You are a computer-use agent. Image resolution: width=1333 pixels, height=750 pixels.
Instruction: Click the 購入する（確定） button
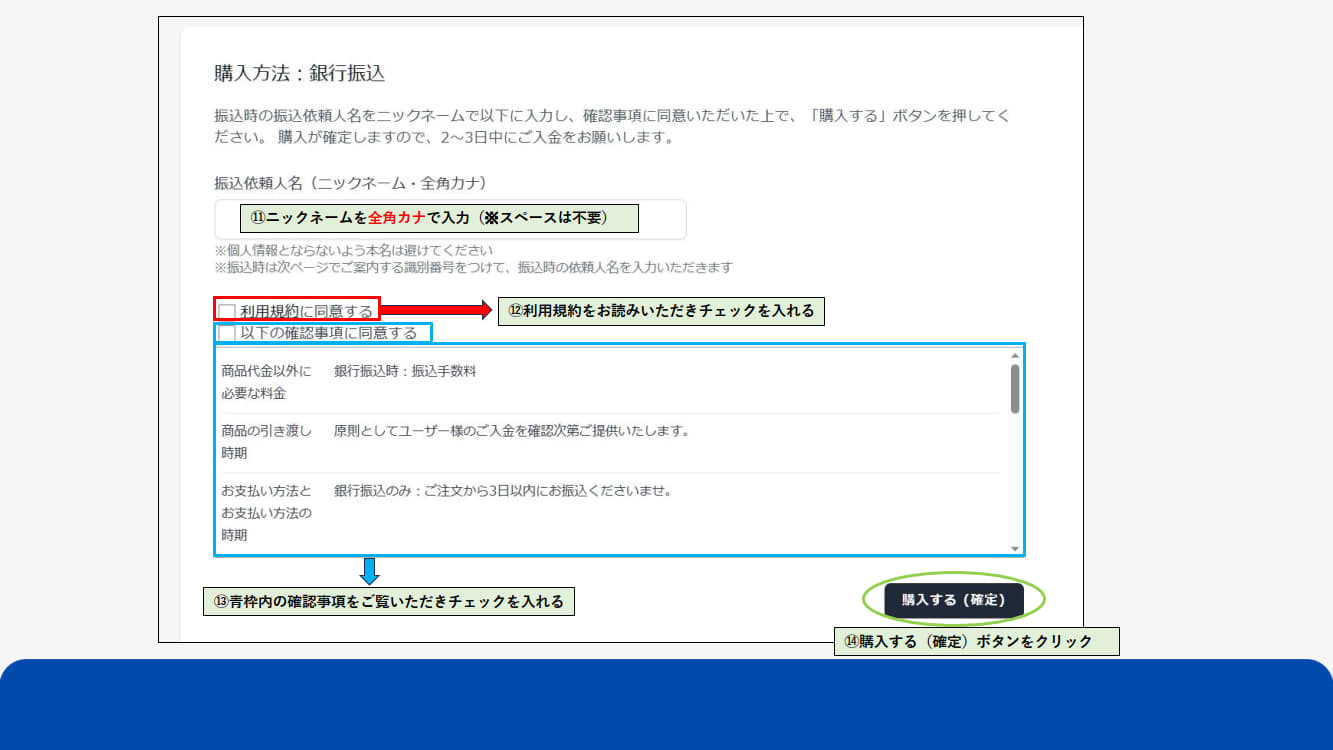(x=954, y=600)
